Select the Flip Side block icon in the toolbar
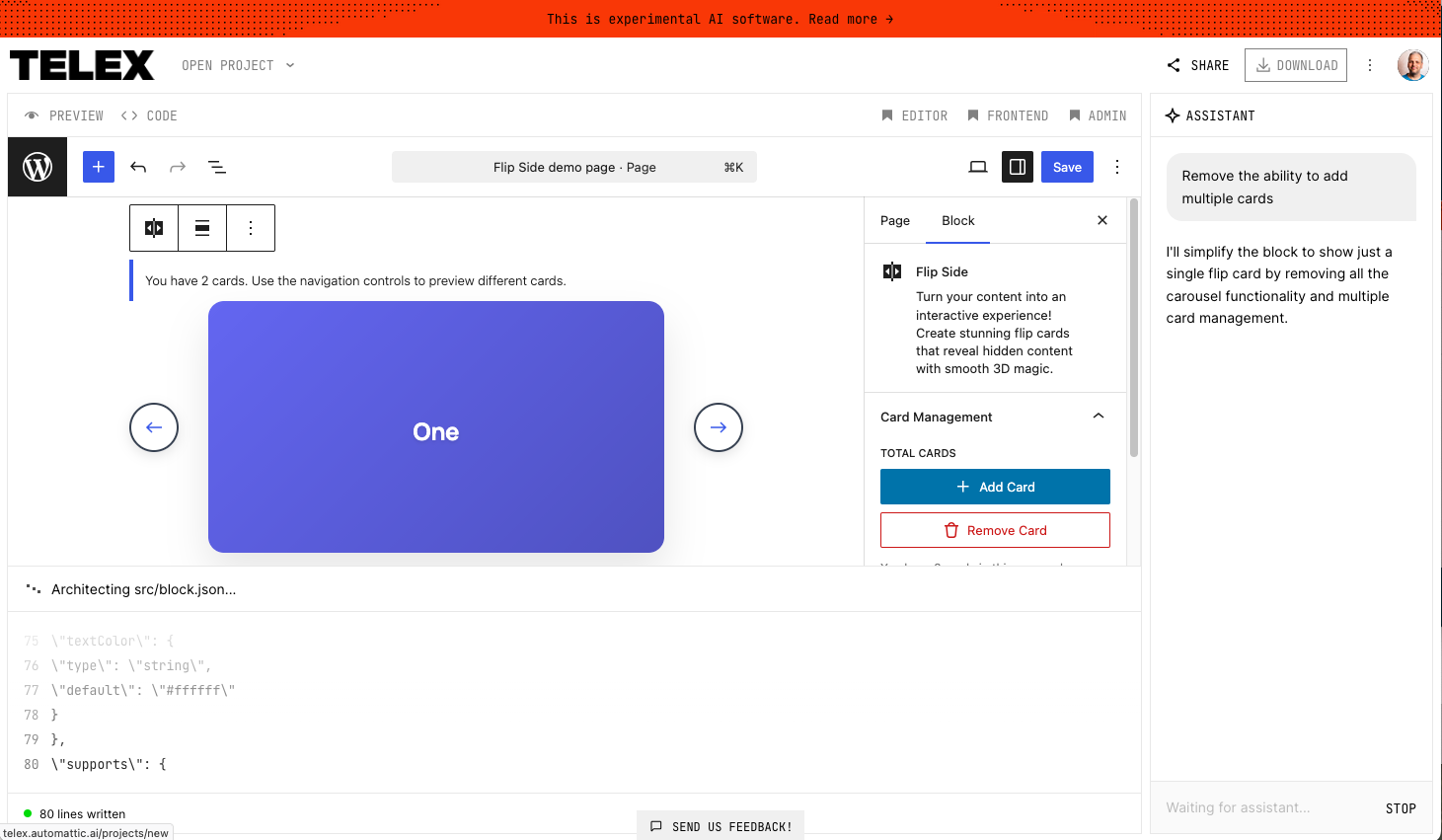This screenshot has width=1442, height=840. pos(153,228)
